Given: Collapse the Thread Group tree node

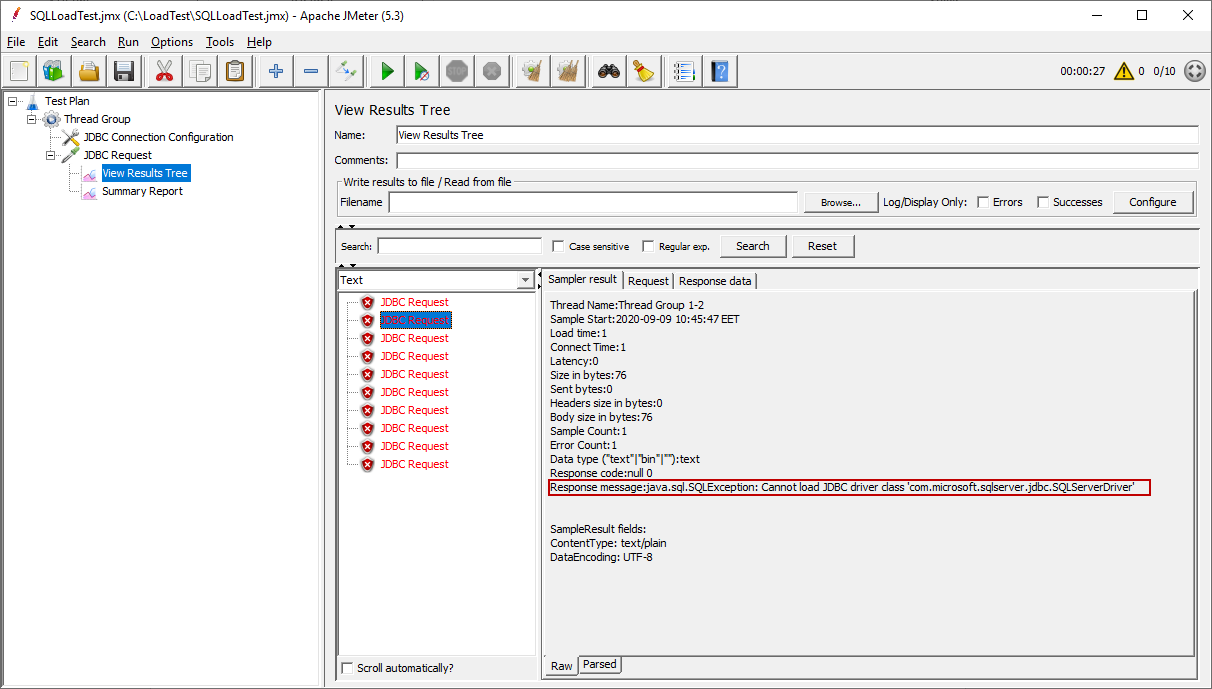Looking at the screenshot, I should coord(32,119).
